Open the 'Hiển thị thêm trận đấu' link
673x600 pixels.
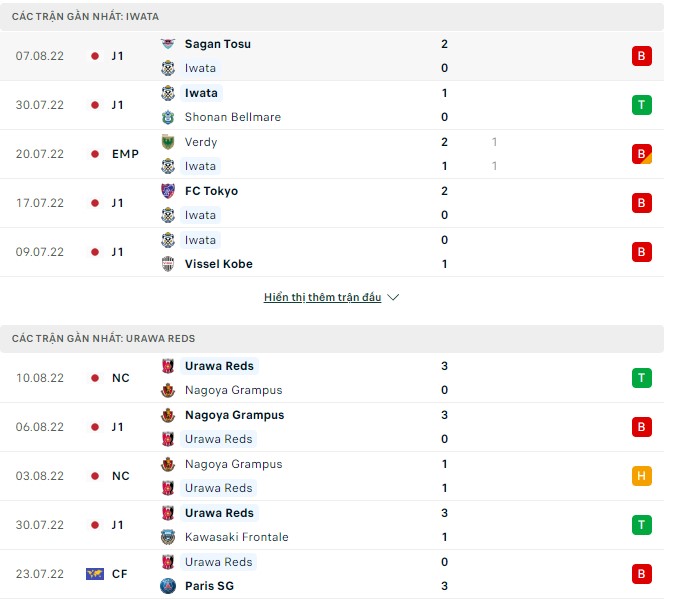coord(322,298)
